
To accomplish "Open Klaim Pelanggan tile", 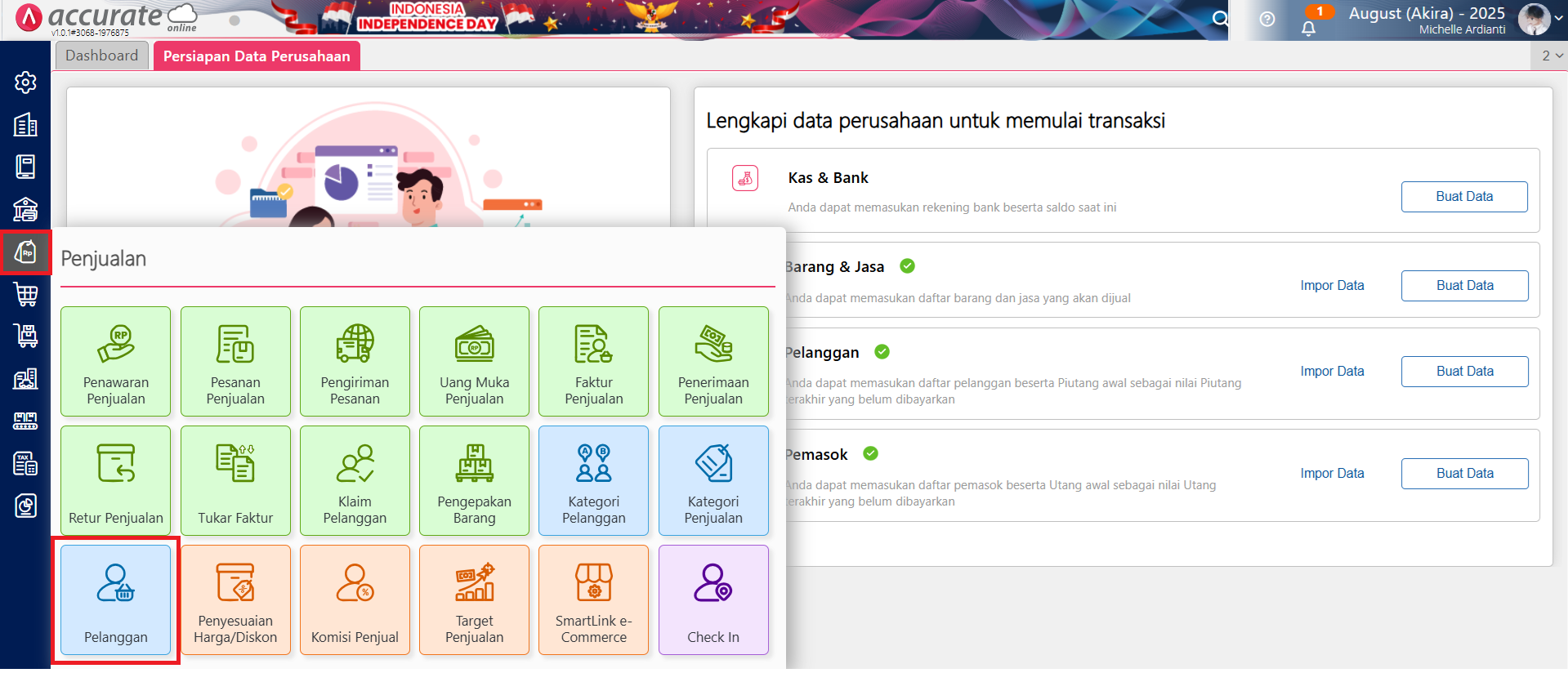I will point(355,481).
